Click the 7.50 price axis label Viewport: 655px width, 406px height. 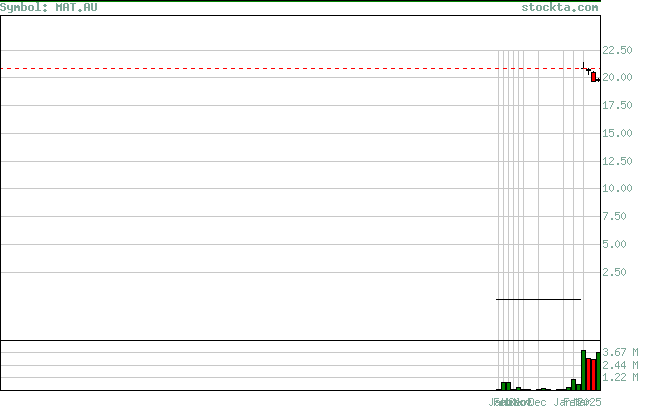614,216
